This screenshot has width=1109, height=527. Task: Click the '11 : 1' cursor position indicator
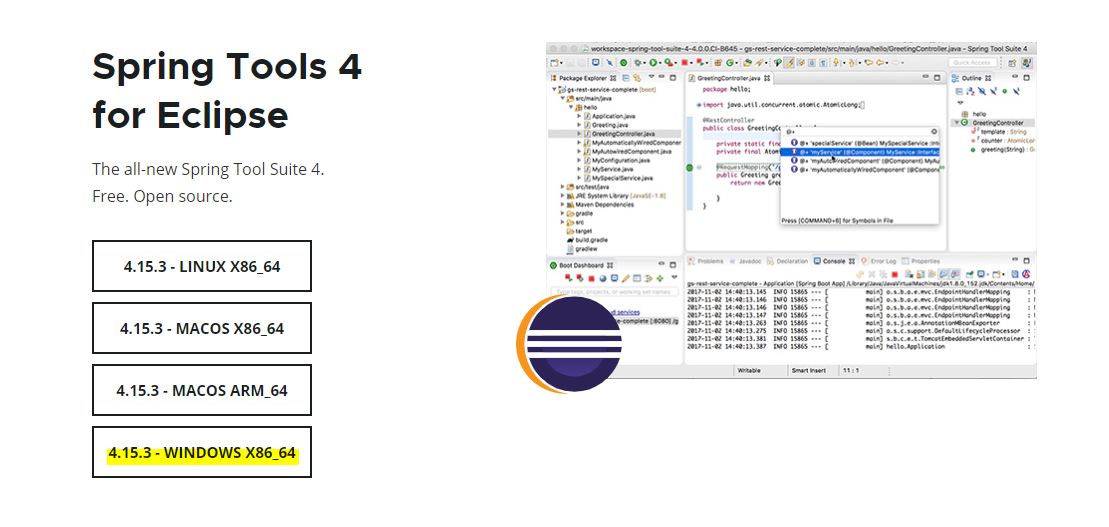coord(851,371)
